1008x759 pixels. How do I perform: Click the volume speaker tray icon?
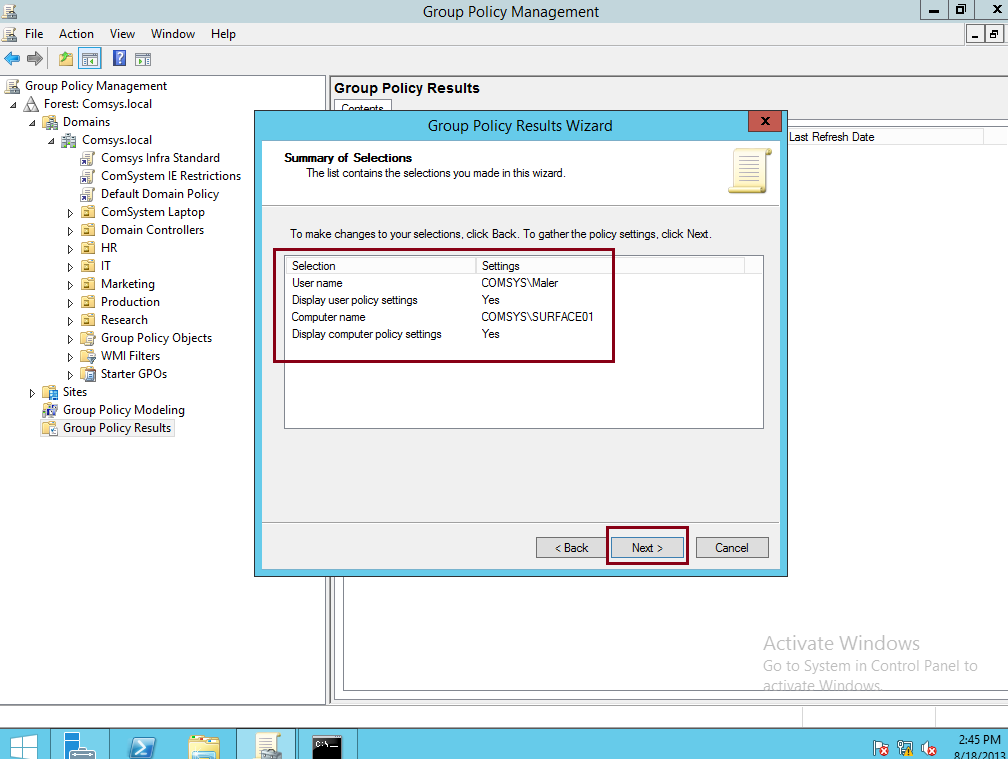point(929,748)
